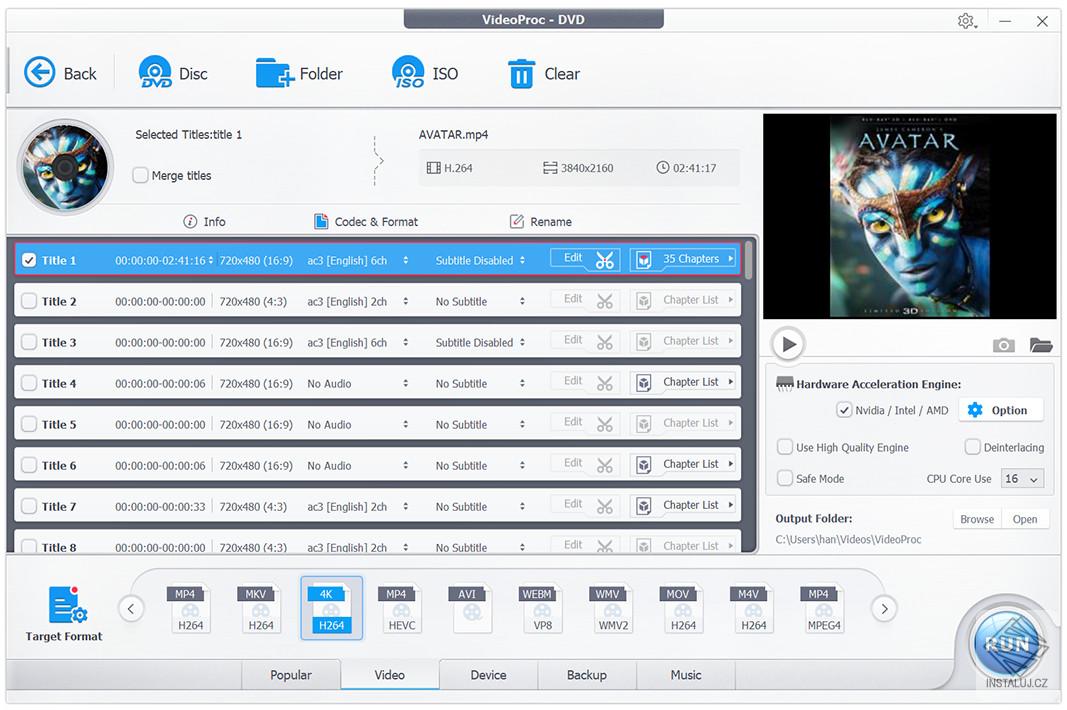The image size is (1067, 710).
Task: Click the Browse button for output folder
Action: (976, 518)
